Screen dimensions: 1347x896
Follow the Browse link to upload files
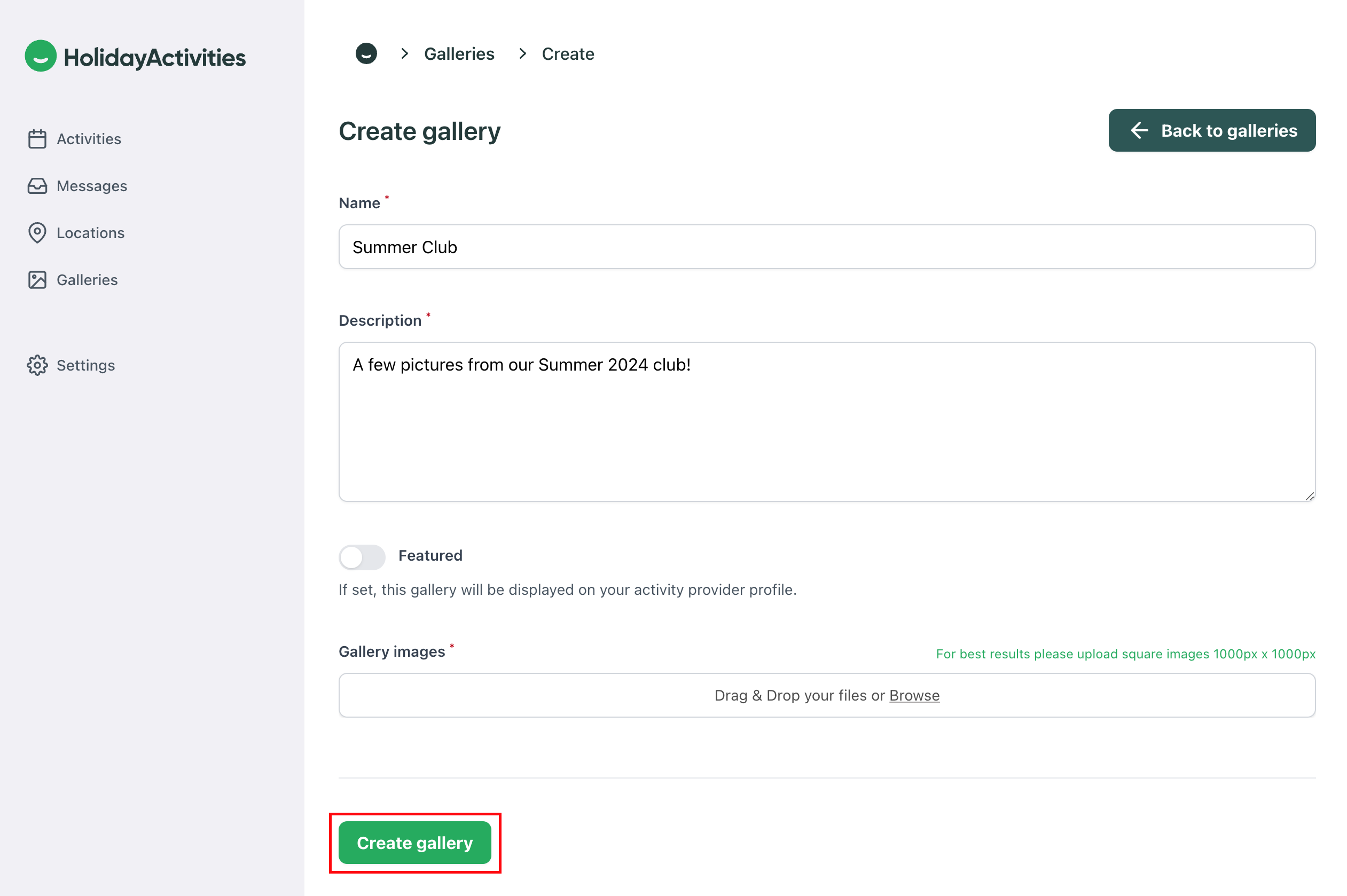point(913,695)
